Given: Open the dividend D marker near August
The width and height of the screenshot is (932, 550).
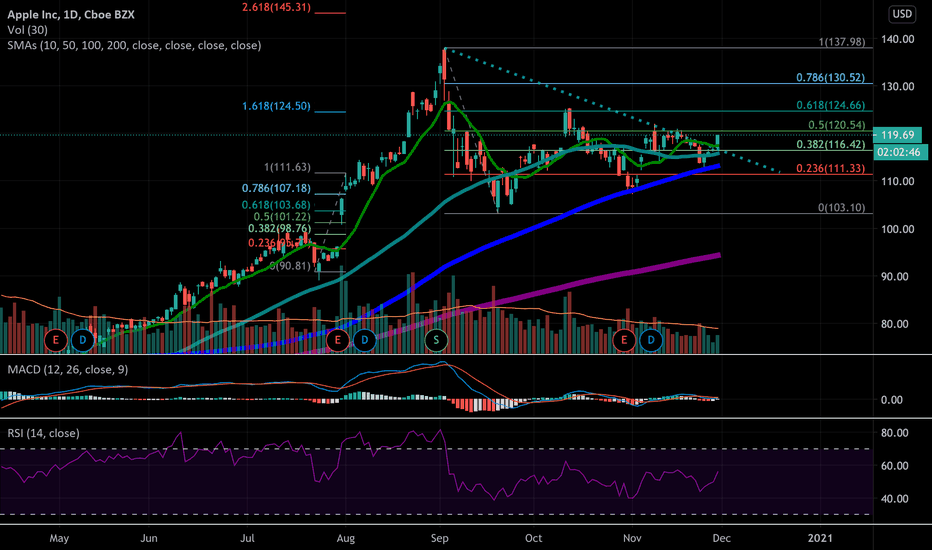Looking at the screenshot, I should tap(364, 340).
